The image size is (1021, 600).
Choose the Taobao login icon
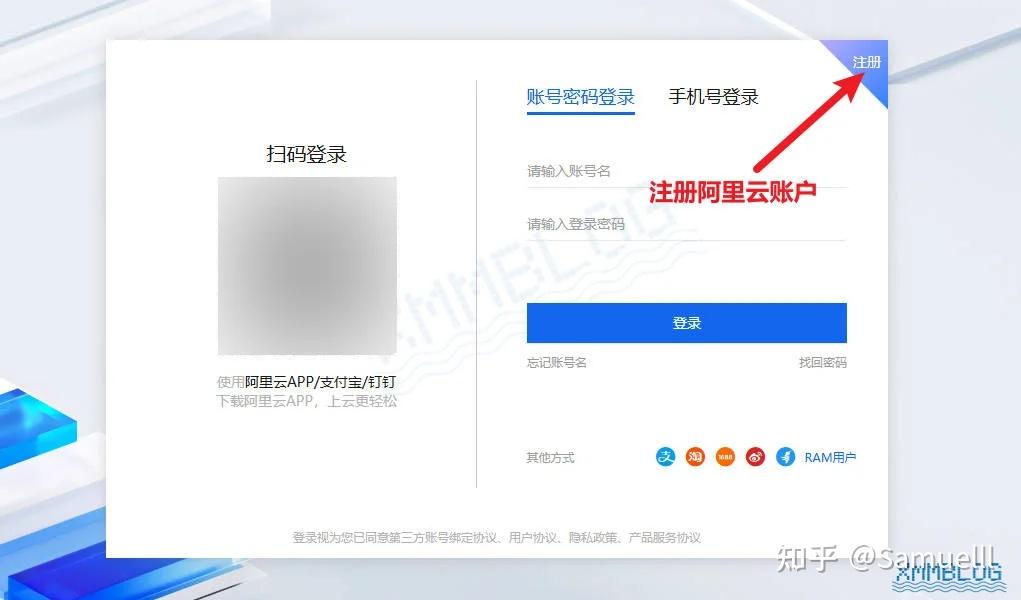[x=695, y=457]
